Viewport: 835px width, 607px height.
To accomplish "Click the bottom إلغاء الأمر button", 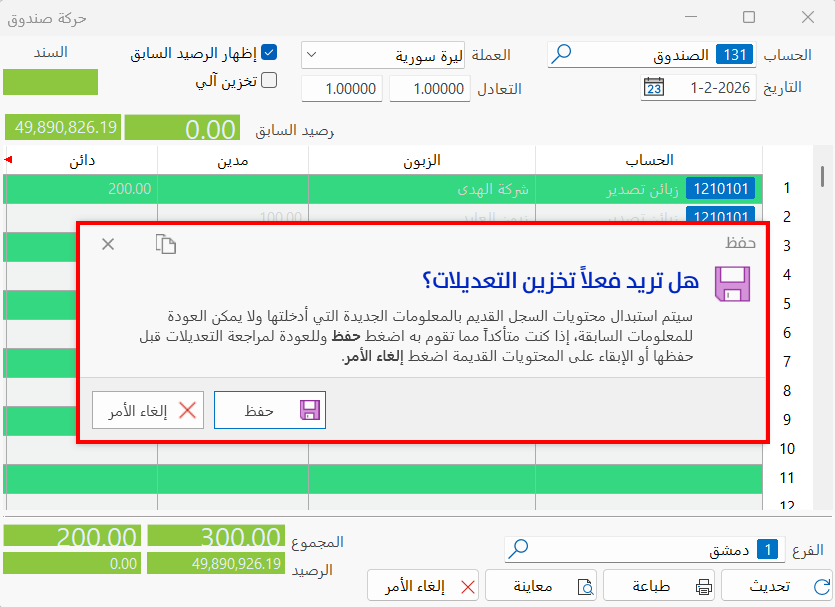I will pos(423,586).
